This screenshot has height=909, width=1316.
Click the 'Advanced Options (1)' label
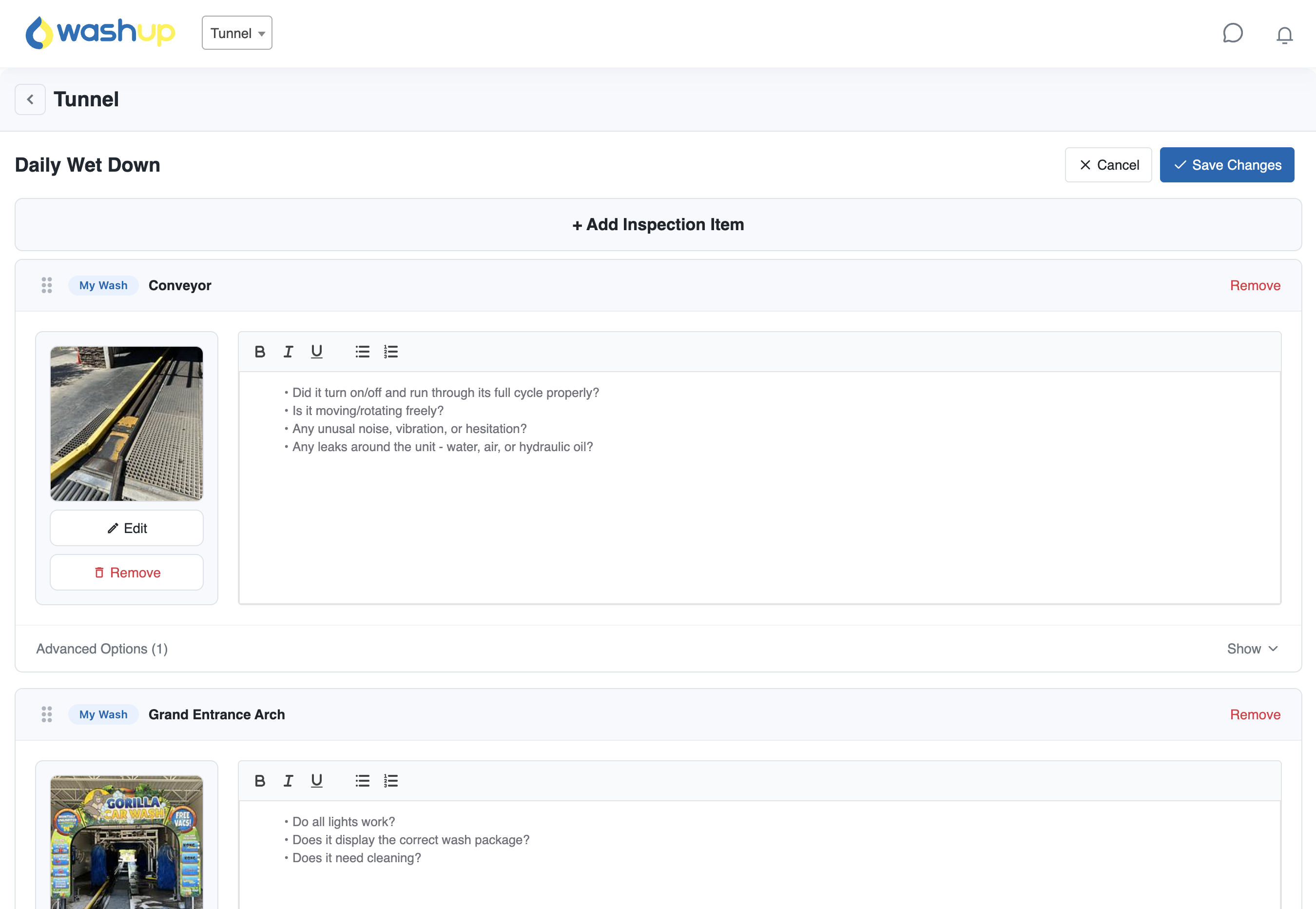click(102, 649)
